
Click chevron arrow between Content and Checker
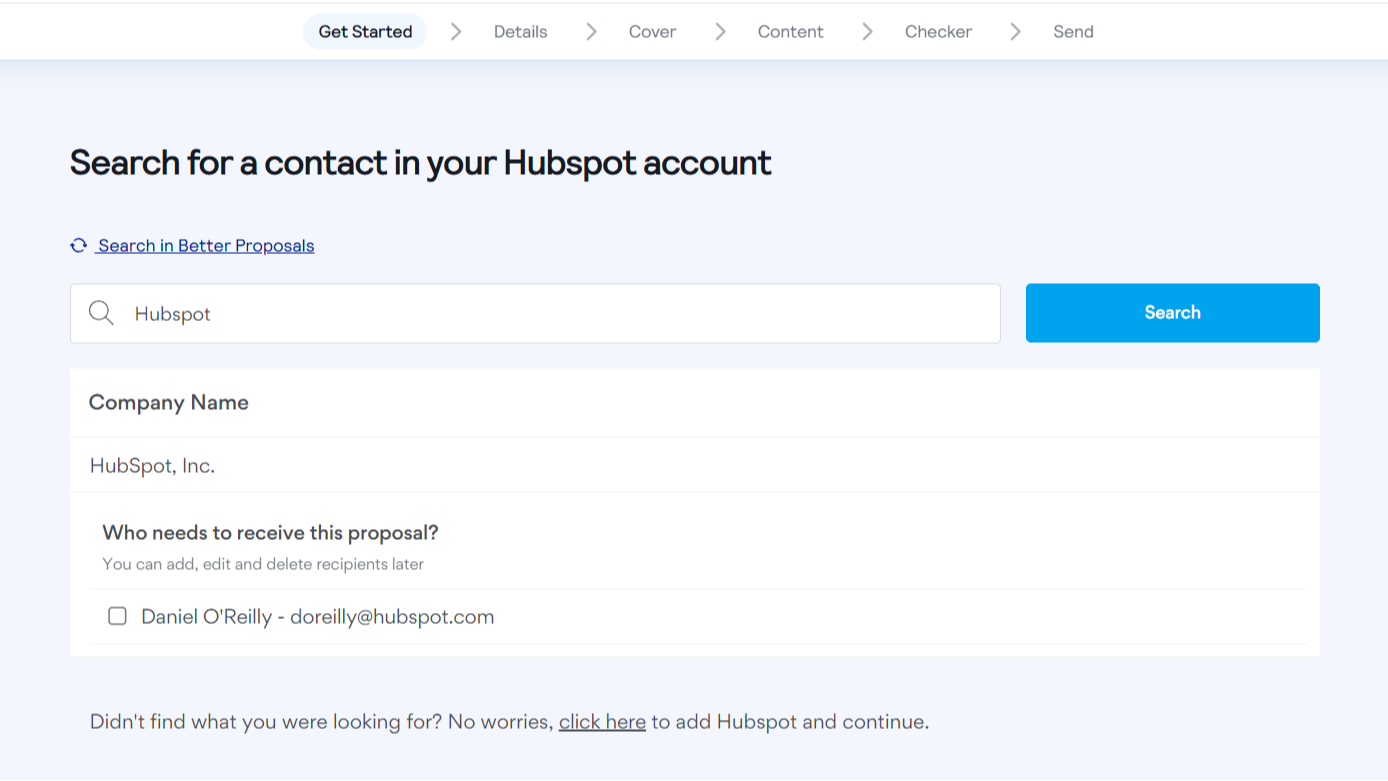pyautogui.click(x=867, y=32)
